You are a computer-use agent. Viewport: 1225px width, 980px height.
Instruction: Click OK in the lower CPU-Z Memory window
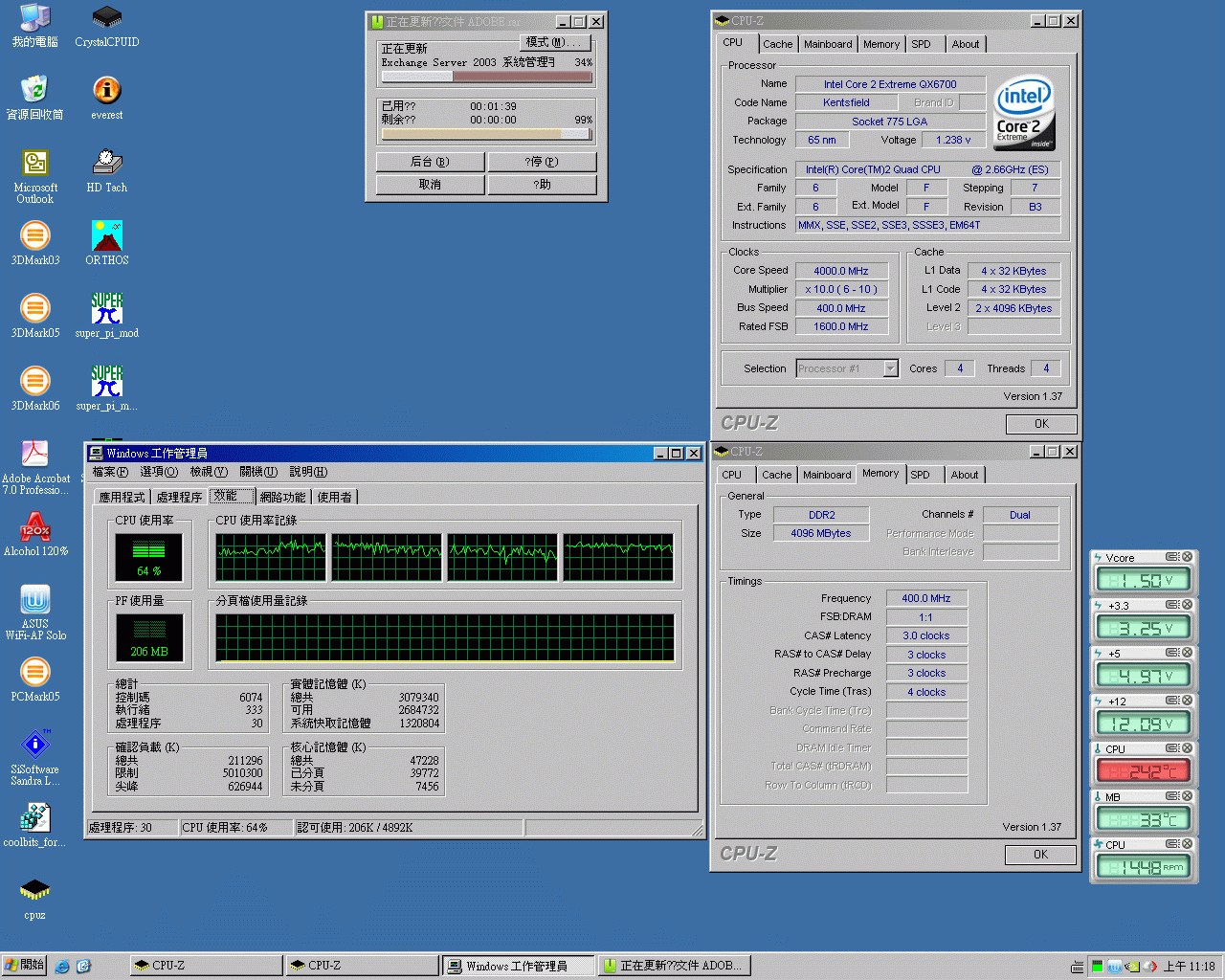[1040, 855]
